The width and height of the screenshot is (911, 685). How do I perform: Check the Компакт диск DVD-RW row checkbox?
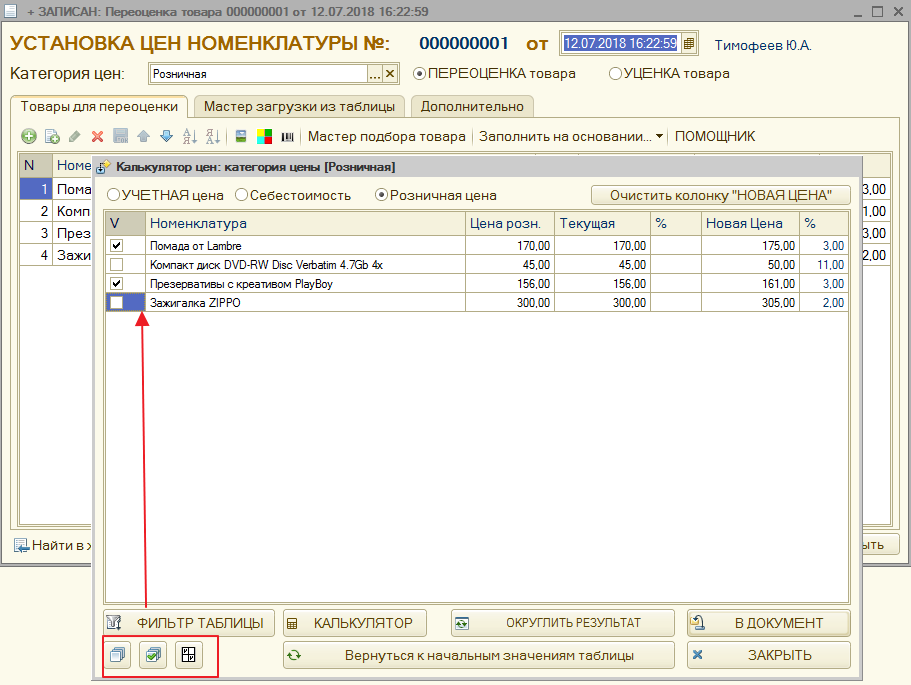[117, 265]
